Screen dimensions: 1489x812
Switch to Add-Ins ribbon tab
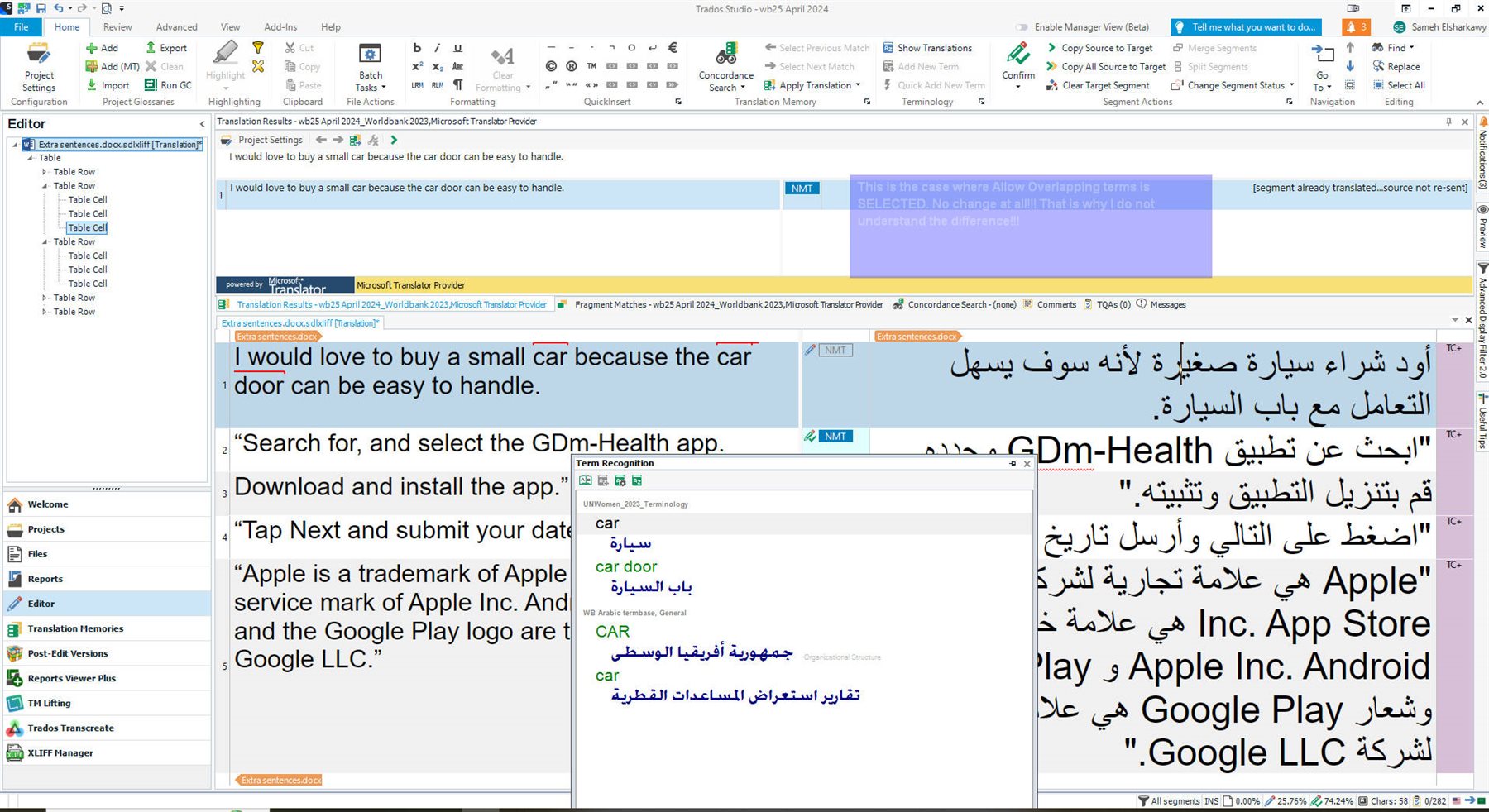[x=280, y=27]
